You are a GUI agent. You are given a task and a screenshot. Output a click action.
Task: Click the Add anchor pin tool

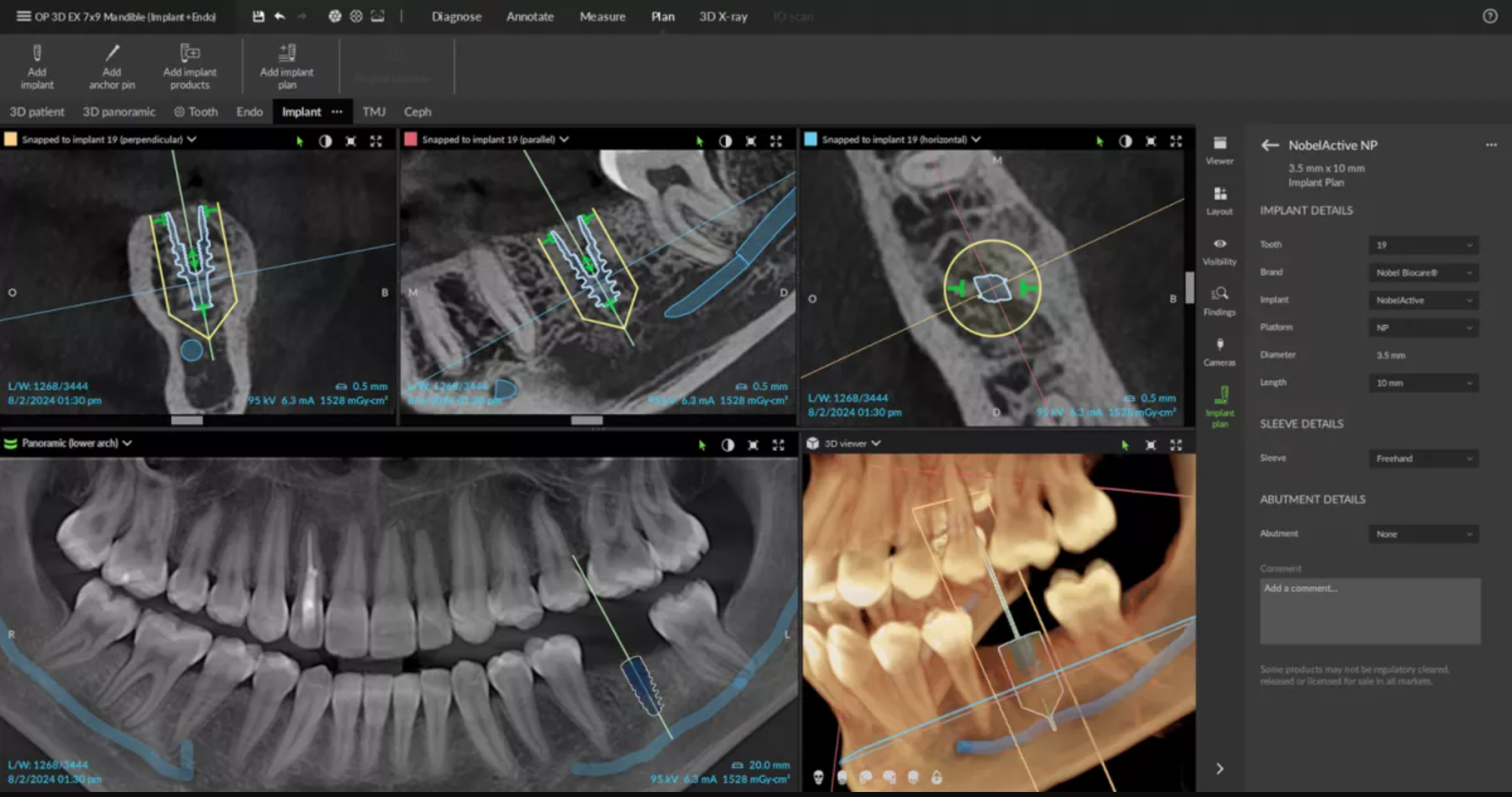(111, 66)
